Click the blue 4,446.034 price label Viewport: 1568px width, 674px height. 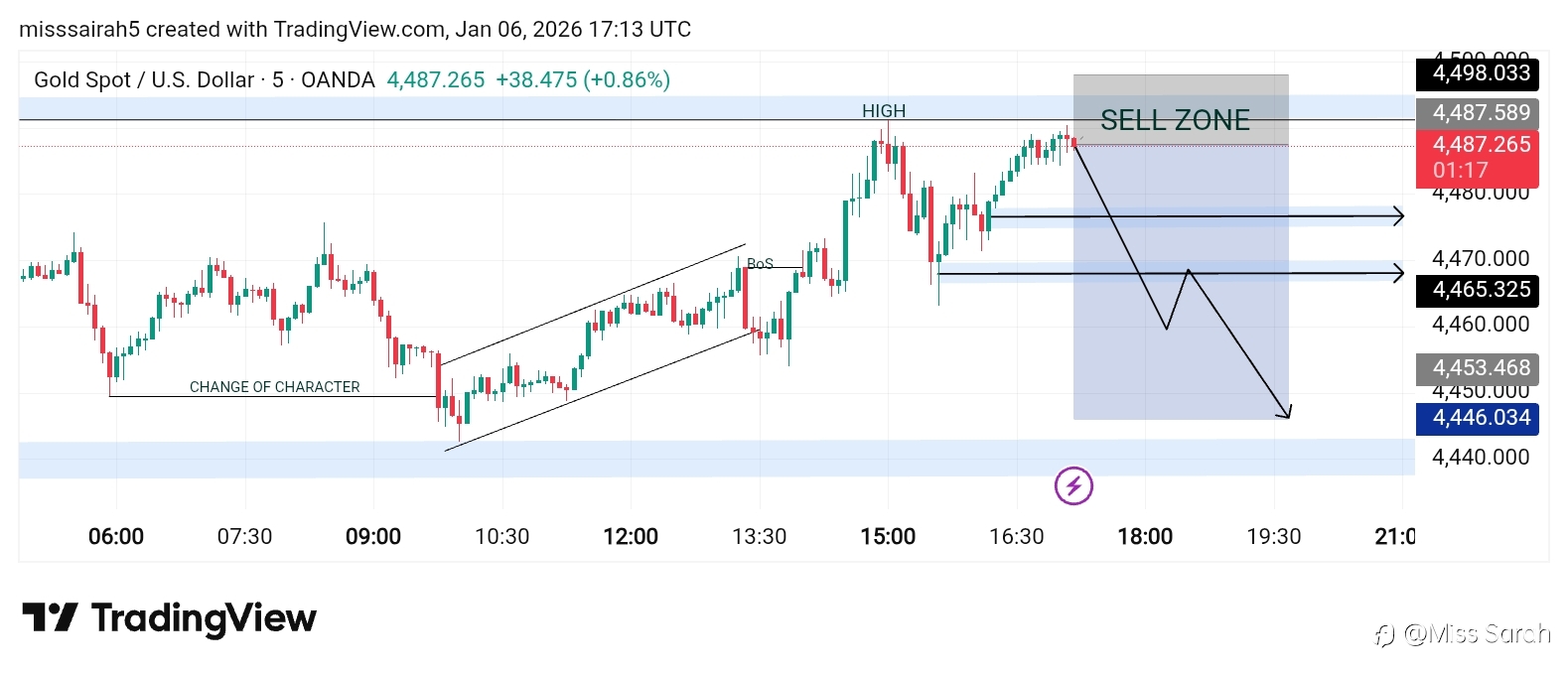point(1478,418)
